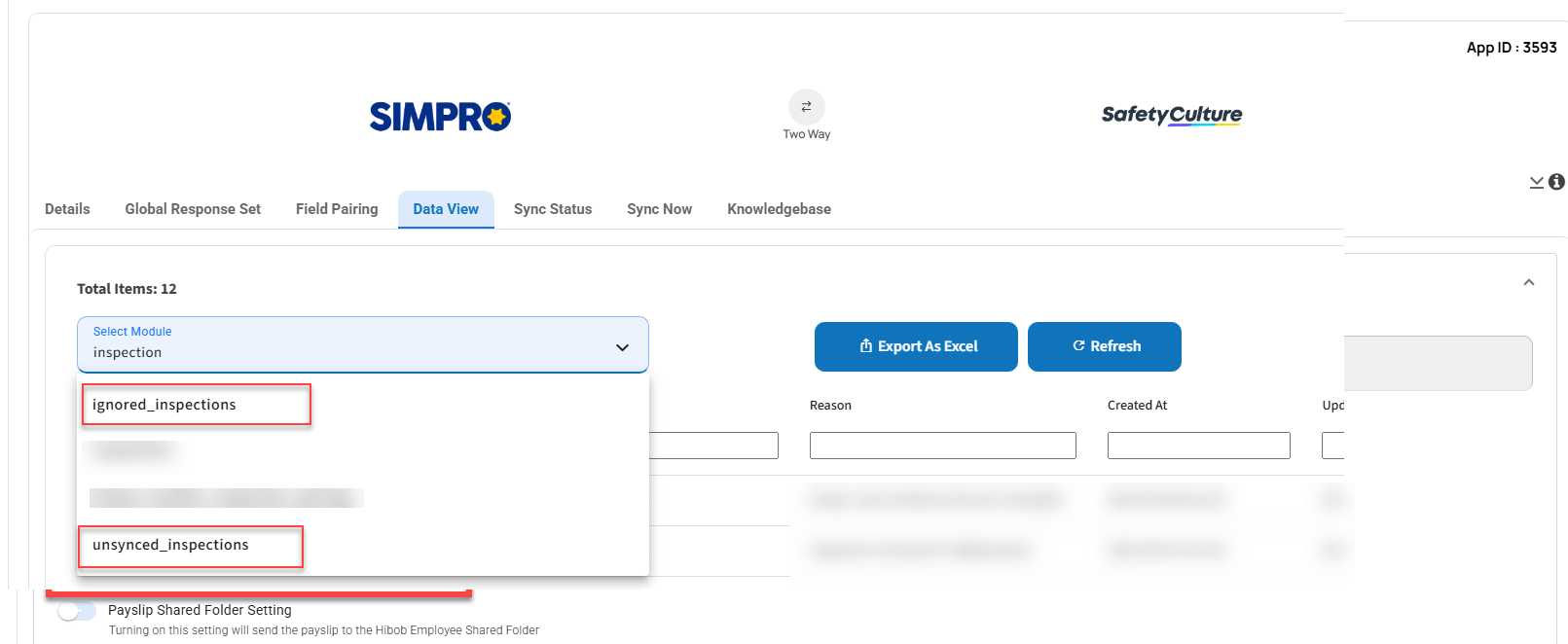Image resolution: width=1568 pixels, height=644 pixels.
Task: Go to the Field Pairing tab
Action: coord(337,209)
